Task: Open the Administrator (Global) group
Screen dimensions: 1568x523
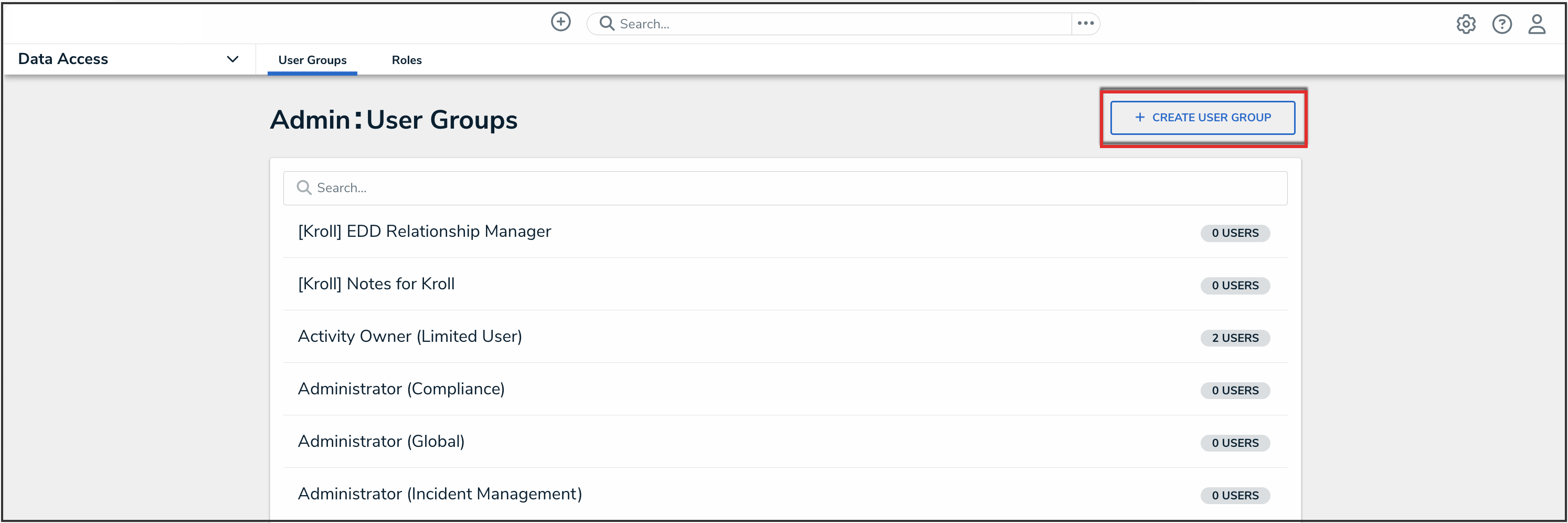Action: pyautogui.click(x=381, y=442)
